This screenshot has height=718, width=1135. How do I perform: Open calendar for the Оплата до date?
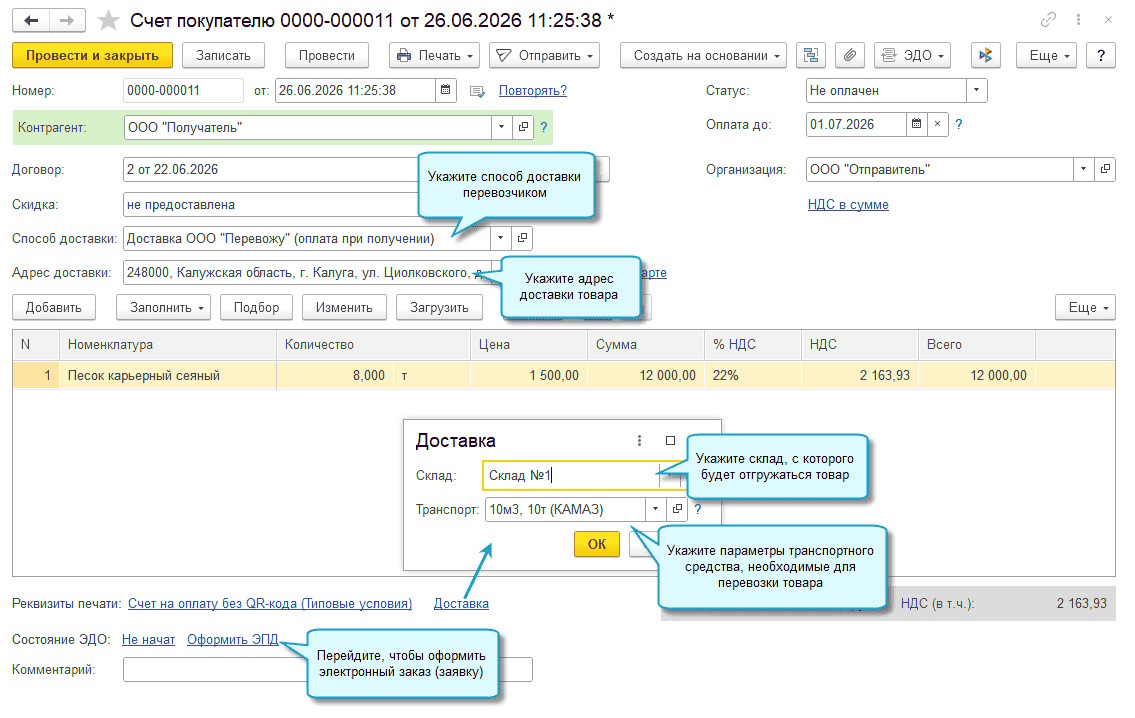[916, 124]
